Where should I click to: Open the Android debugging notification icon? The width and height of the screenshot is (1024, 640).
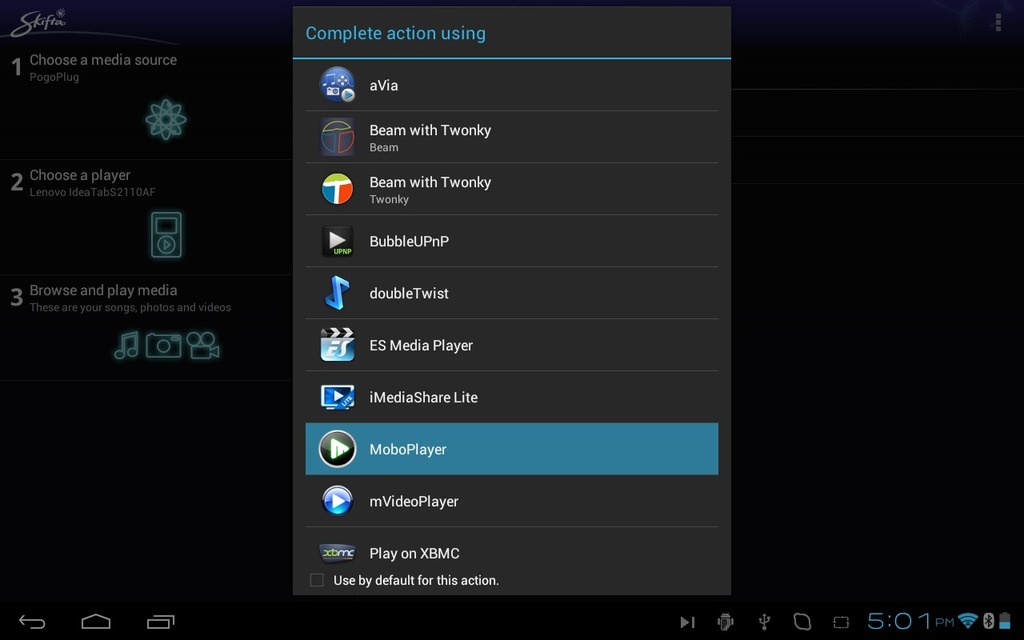pos(726,622)
